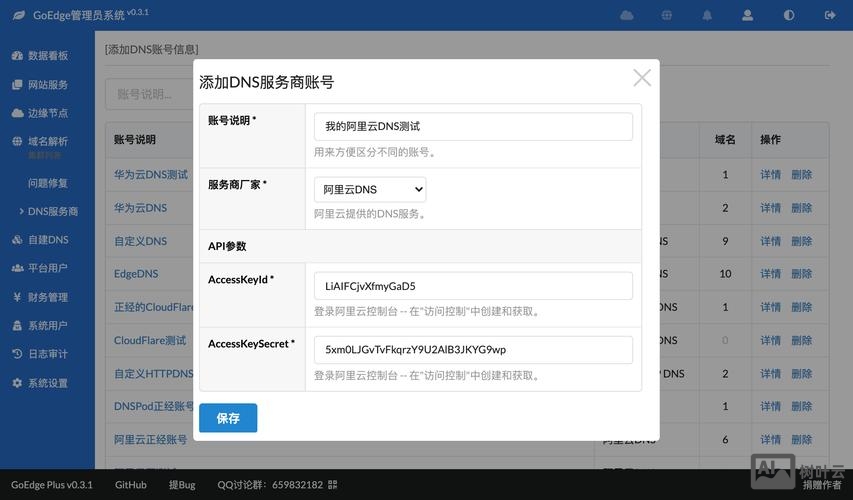Click 详情 in 阿里云正经账号 row

tap(770, 439)
